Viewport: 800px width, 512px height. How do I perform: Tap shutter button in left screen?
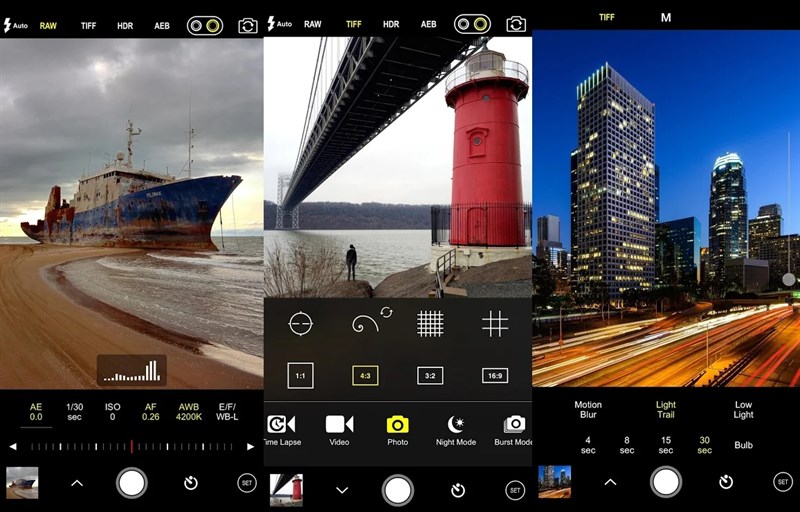coord(132,483)
